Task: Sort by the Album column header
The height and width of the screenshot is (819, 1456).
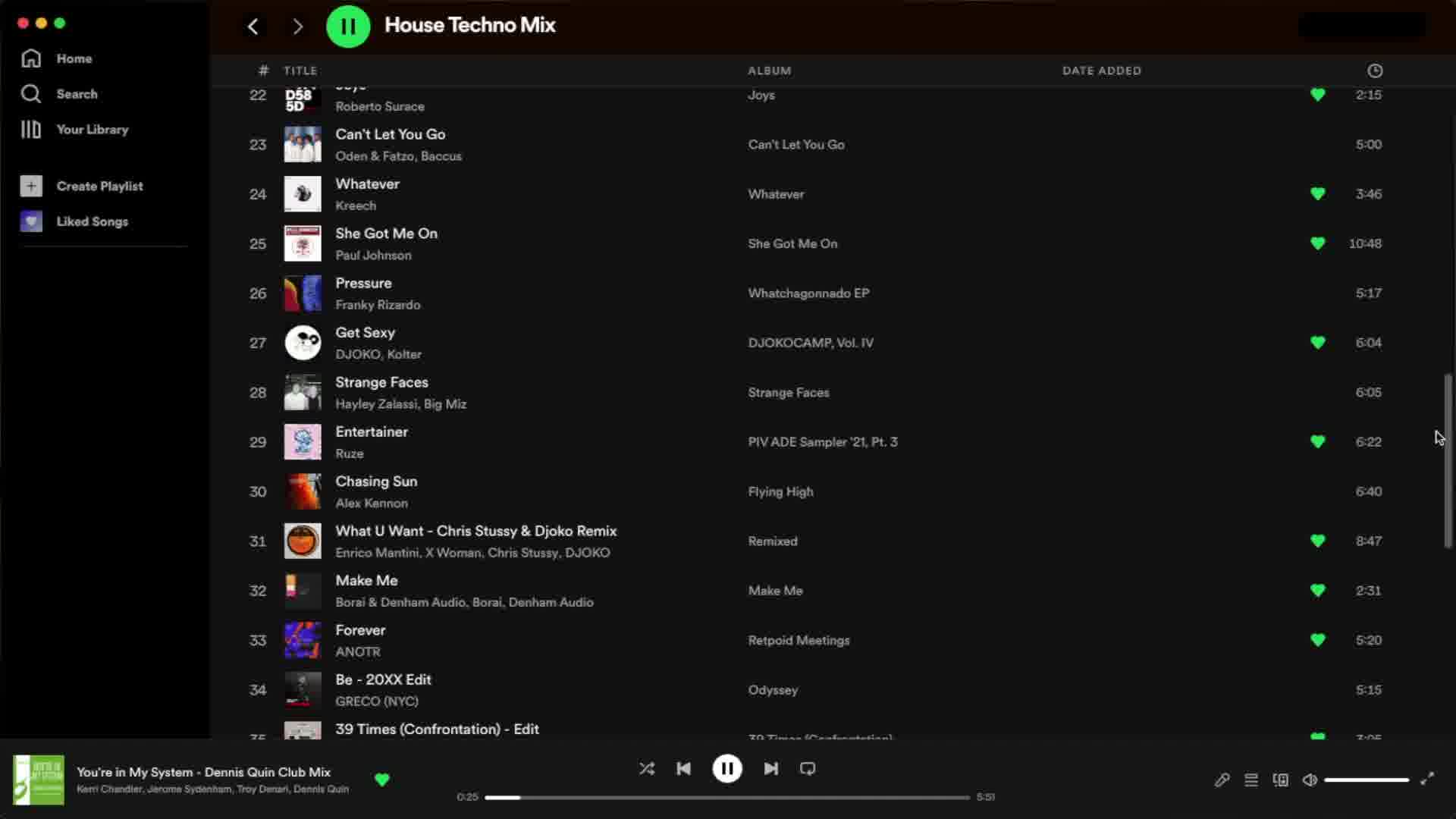Action: [x=769, y=71]
